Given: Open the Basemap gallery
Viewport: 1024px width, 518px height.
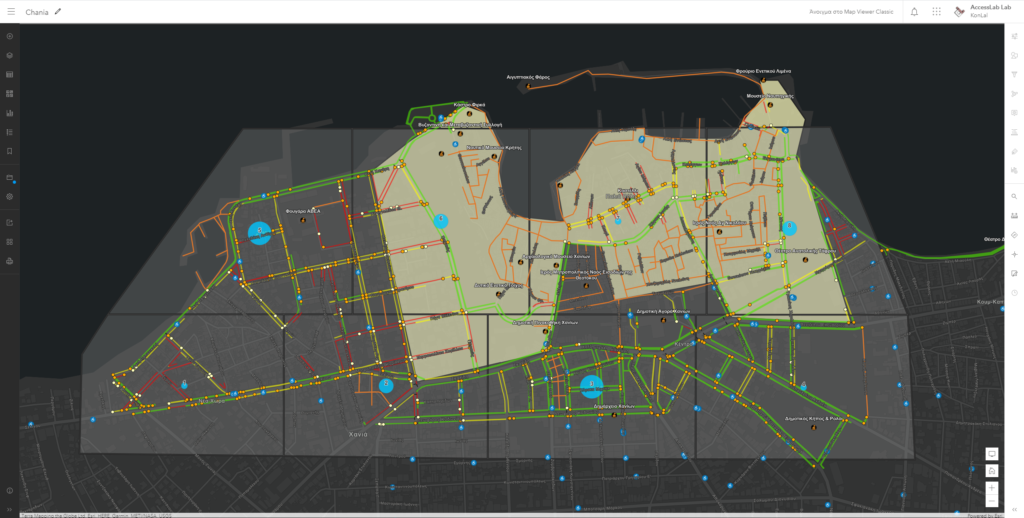Looking at the screenshot, I should click(10, 93).
